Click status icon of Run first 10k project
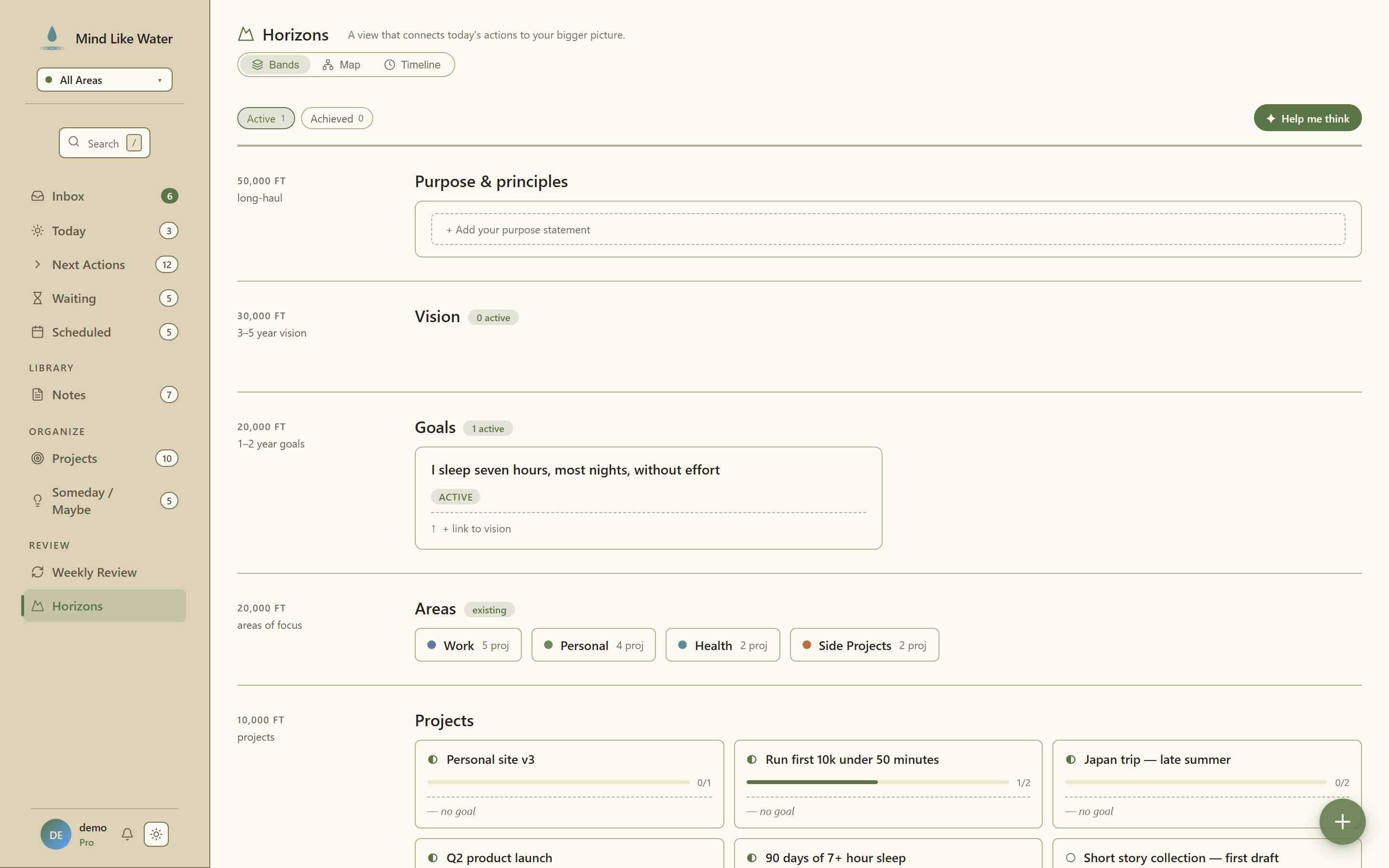 752,759
